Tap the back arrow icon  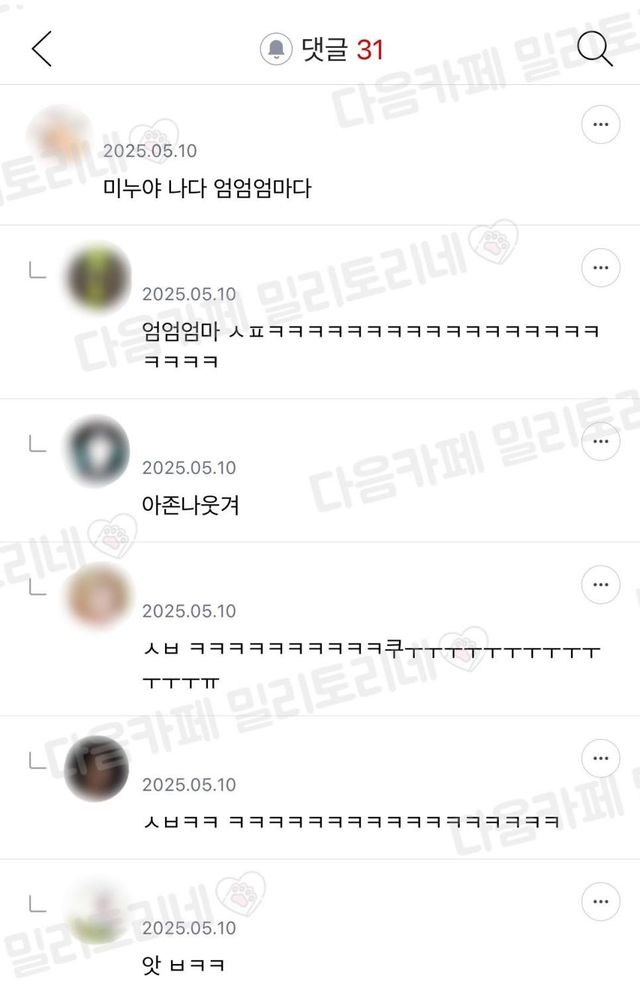[42, 49]
